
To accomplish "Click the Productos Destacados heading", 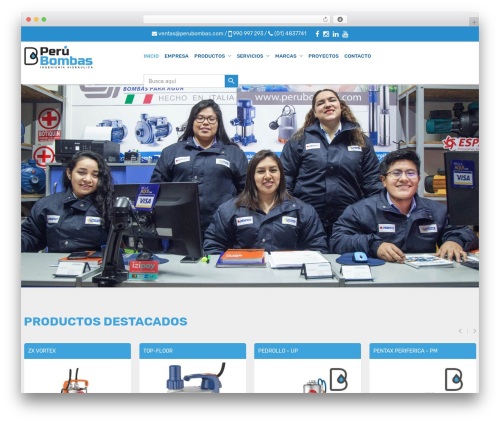I will 106,321.
